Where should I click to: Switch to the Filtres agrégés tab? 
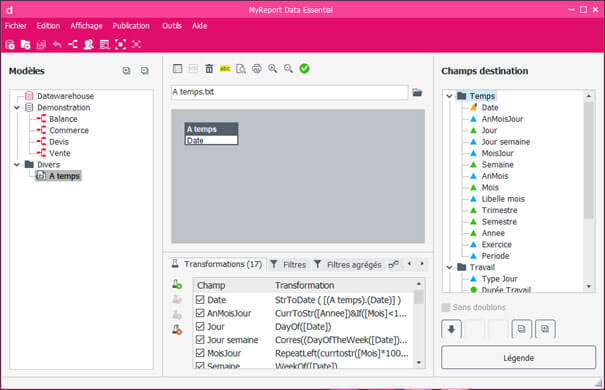pos(348,265)
